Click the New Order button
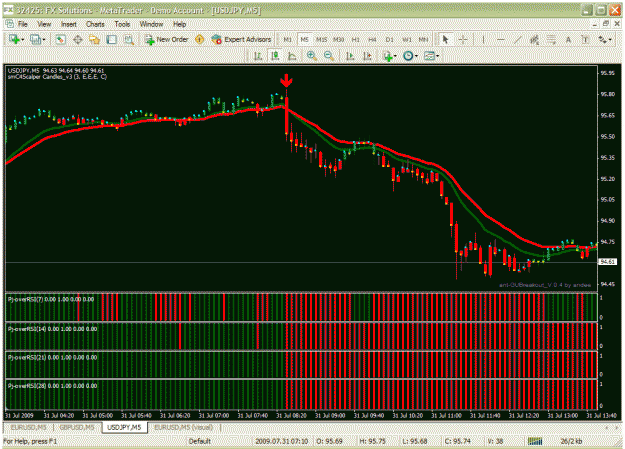The image size is (625, 449). click(x=167, y=39)
